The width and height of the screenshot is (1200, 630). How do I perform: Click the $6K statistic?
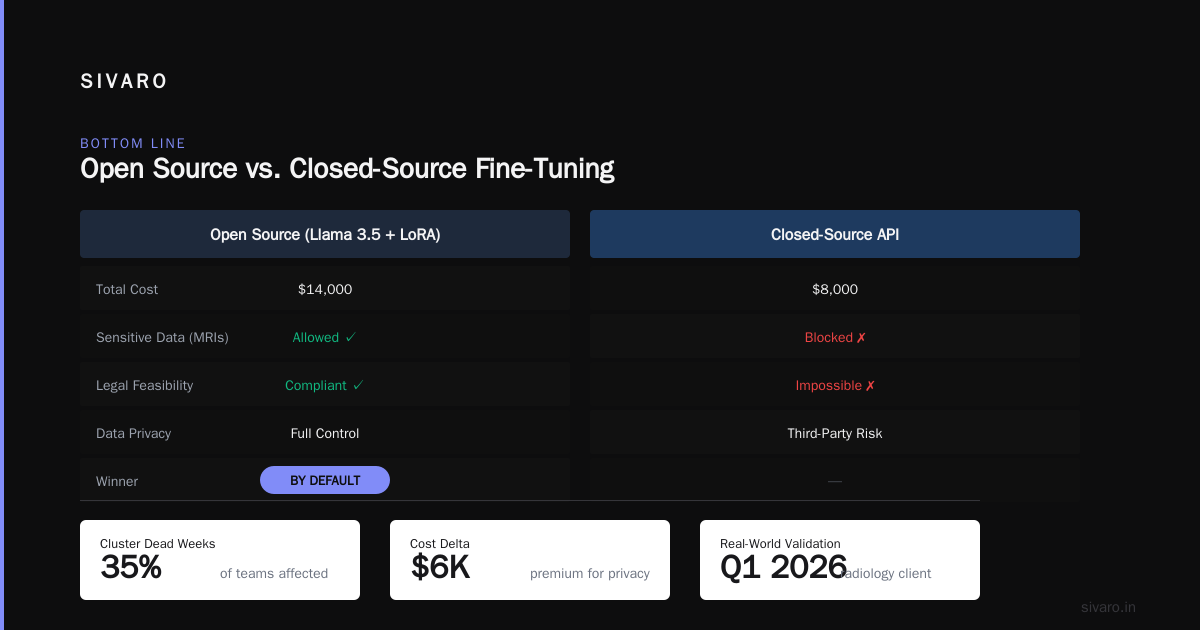(x=440, y=567)
